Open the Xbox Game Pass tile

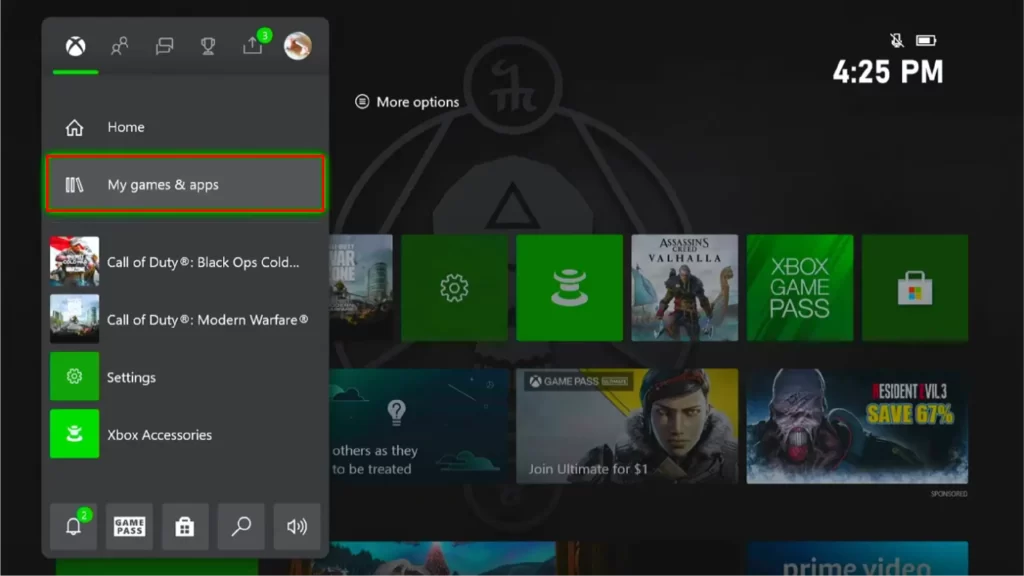click(800, 288)
